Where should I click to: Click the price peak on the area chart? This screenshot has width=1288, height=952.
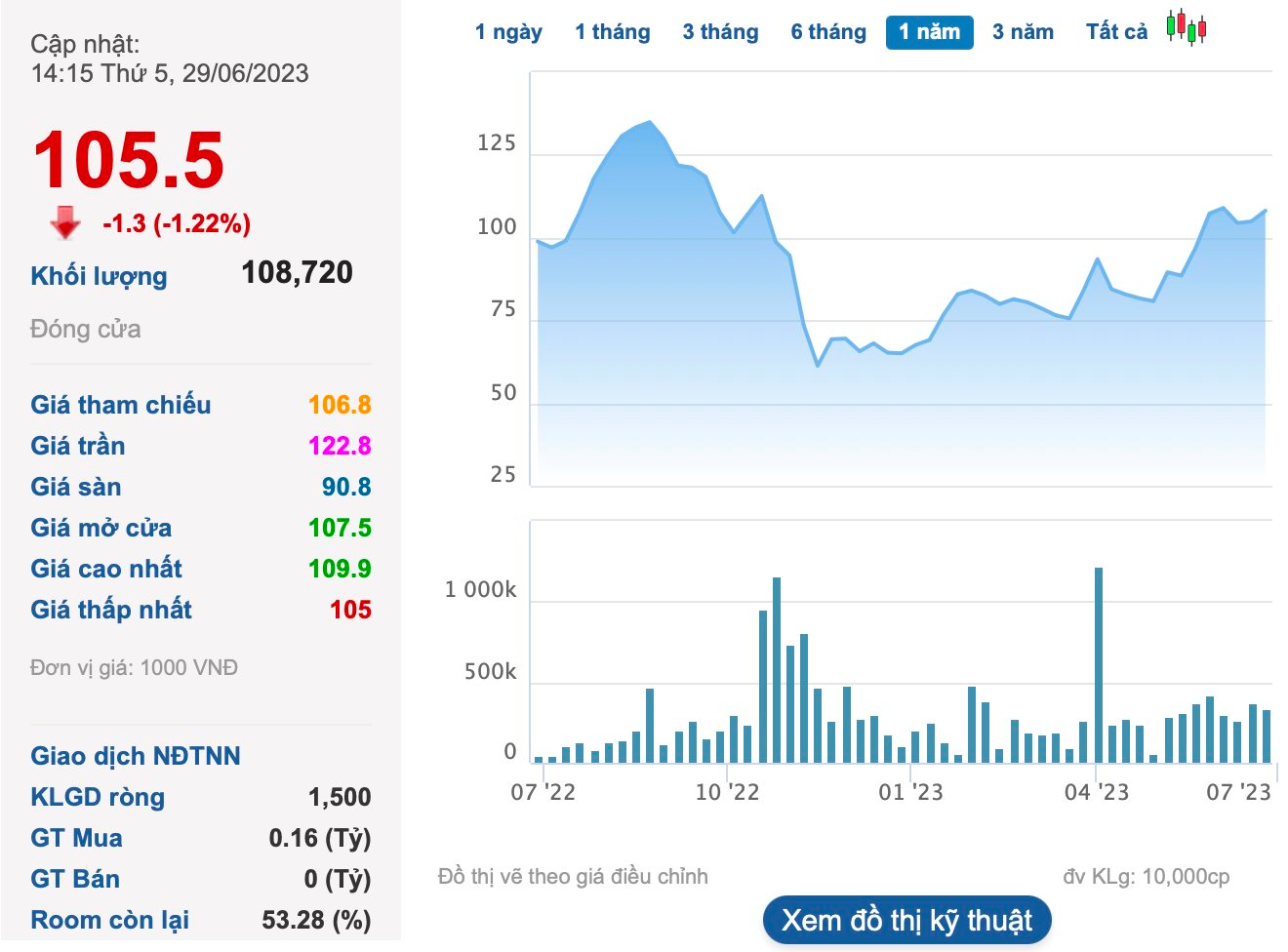pos(650,123)
